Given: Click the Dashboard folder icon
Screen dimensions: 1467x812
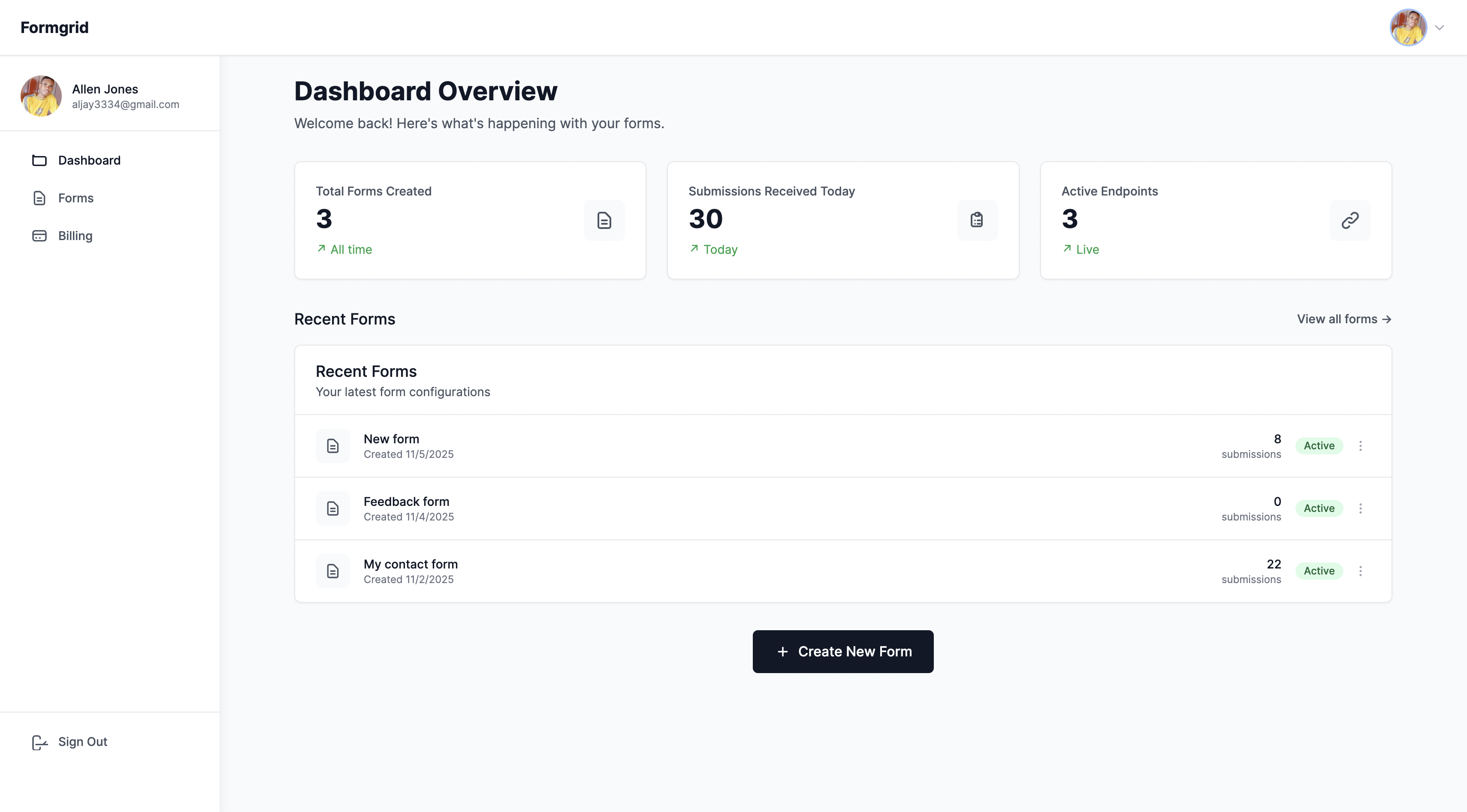Looking at the screenshot, I should click(x=39, y=160).
